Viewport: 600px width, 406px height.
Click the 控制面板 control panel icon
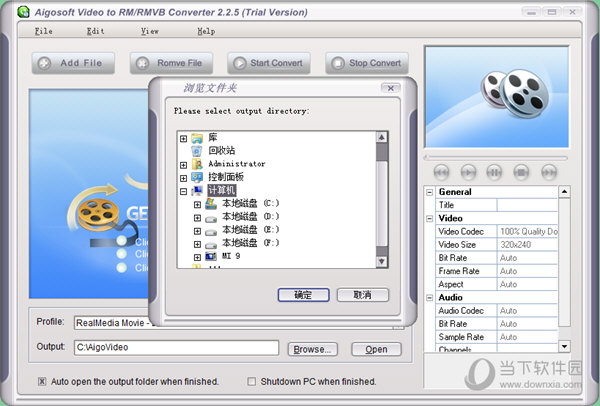[x=197, y=177]
